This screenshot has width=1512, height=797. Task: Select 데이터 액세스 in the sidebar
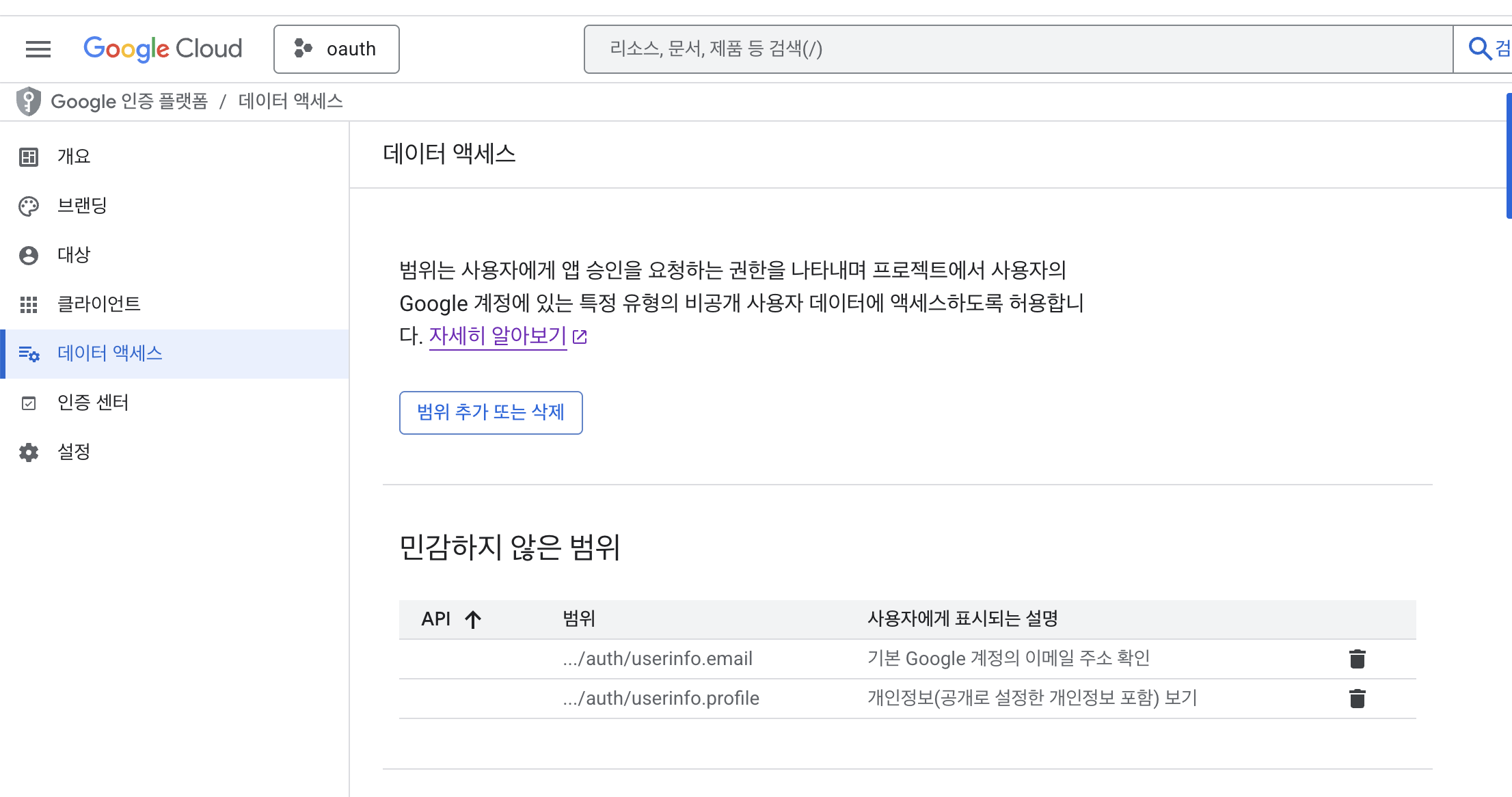click(109, 353)
